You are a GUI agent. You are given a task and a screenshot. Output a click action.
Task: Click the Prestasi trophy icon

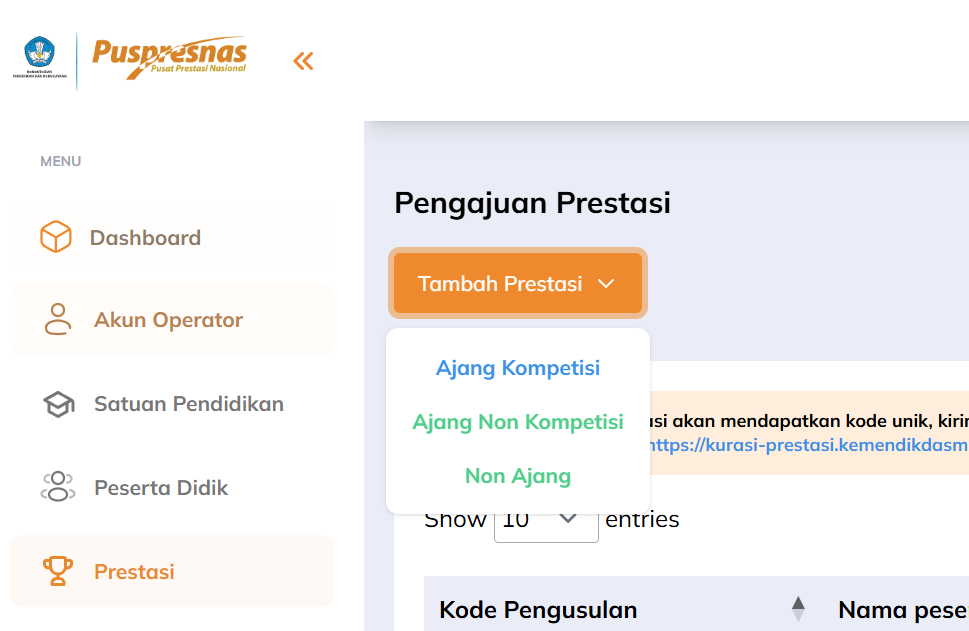[x=59, y=572]
